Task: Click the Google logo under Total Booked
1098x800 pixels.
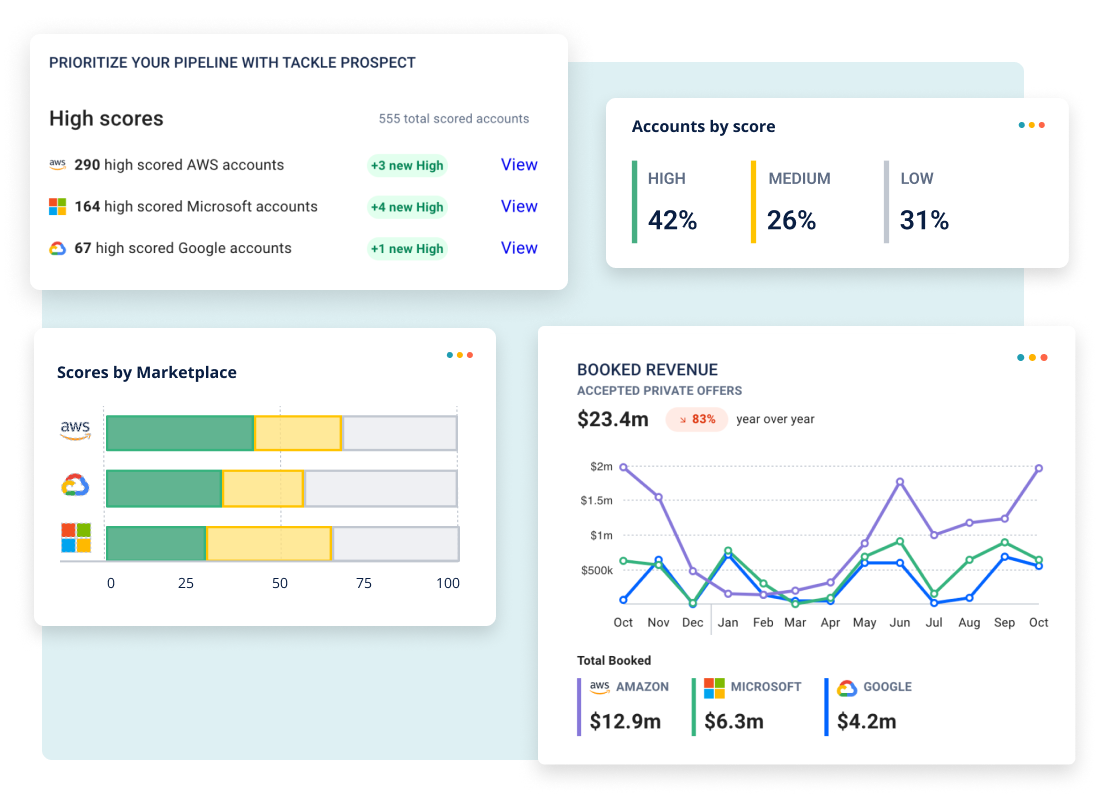Action: point(847,688)
